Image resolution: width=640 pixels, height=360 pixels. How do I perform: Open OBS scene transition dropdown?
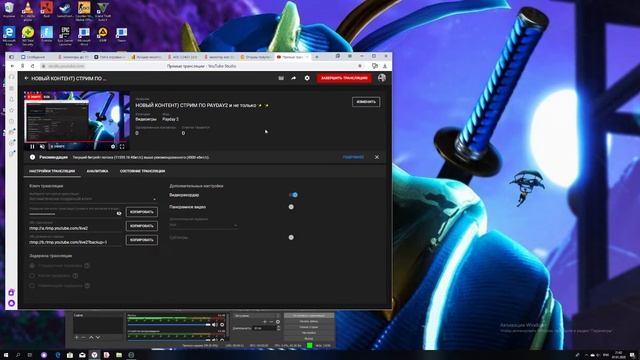point(257,316)
